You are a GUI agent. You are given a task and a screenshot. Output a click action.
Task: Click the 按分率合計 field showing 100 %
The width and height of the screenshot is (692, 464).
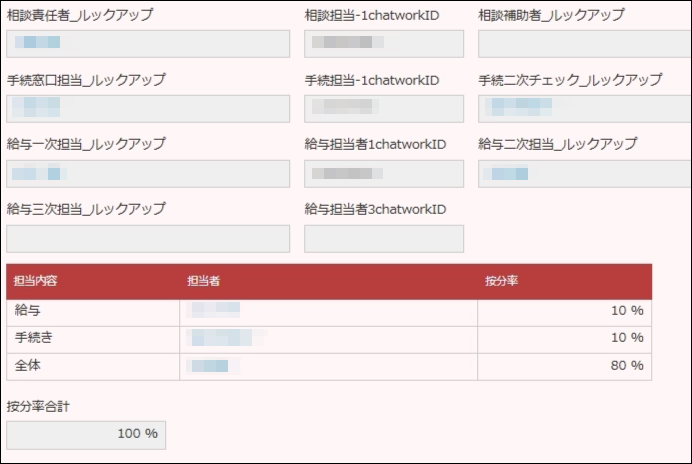(x=86, y=435)
